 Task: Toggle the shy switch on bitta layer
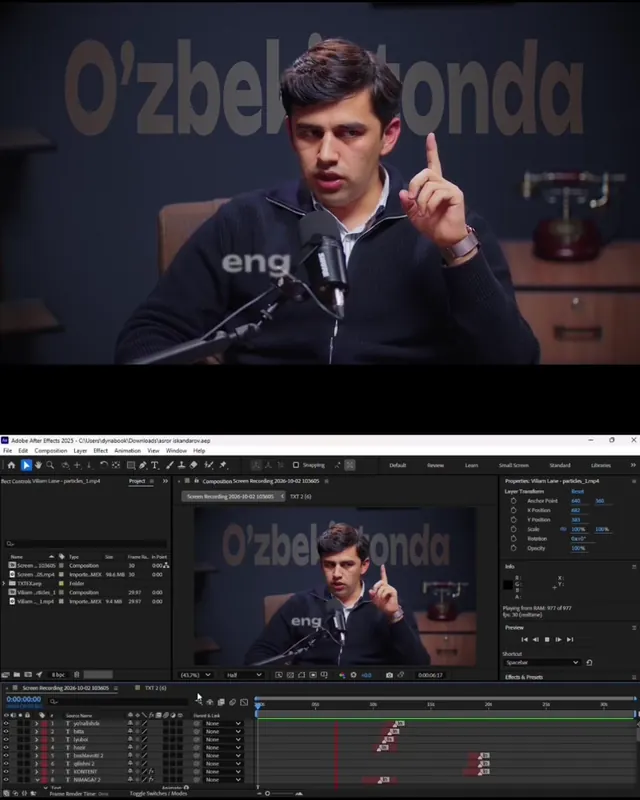click(130, 732)
